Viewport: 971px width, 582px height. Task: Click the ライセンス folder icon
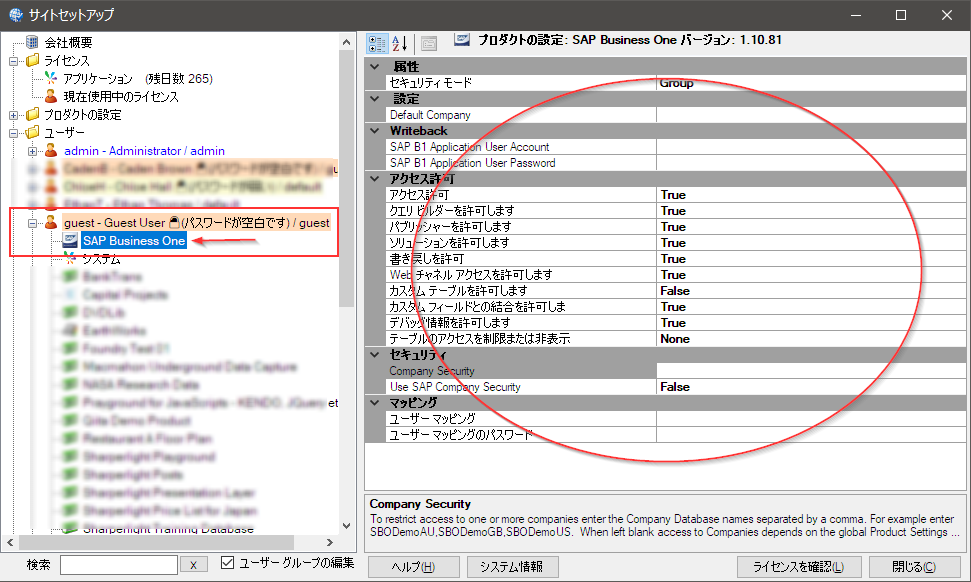(x=33, y=60)
